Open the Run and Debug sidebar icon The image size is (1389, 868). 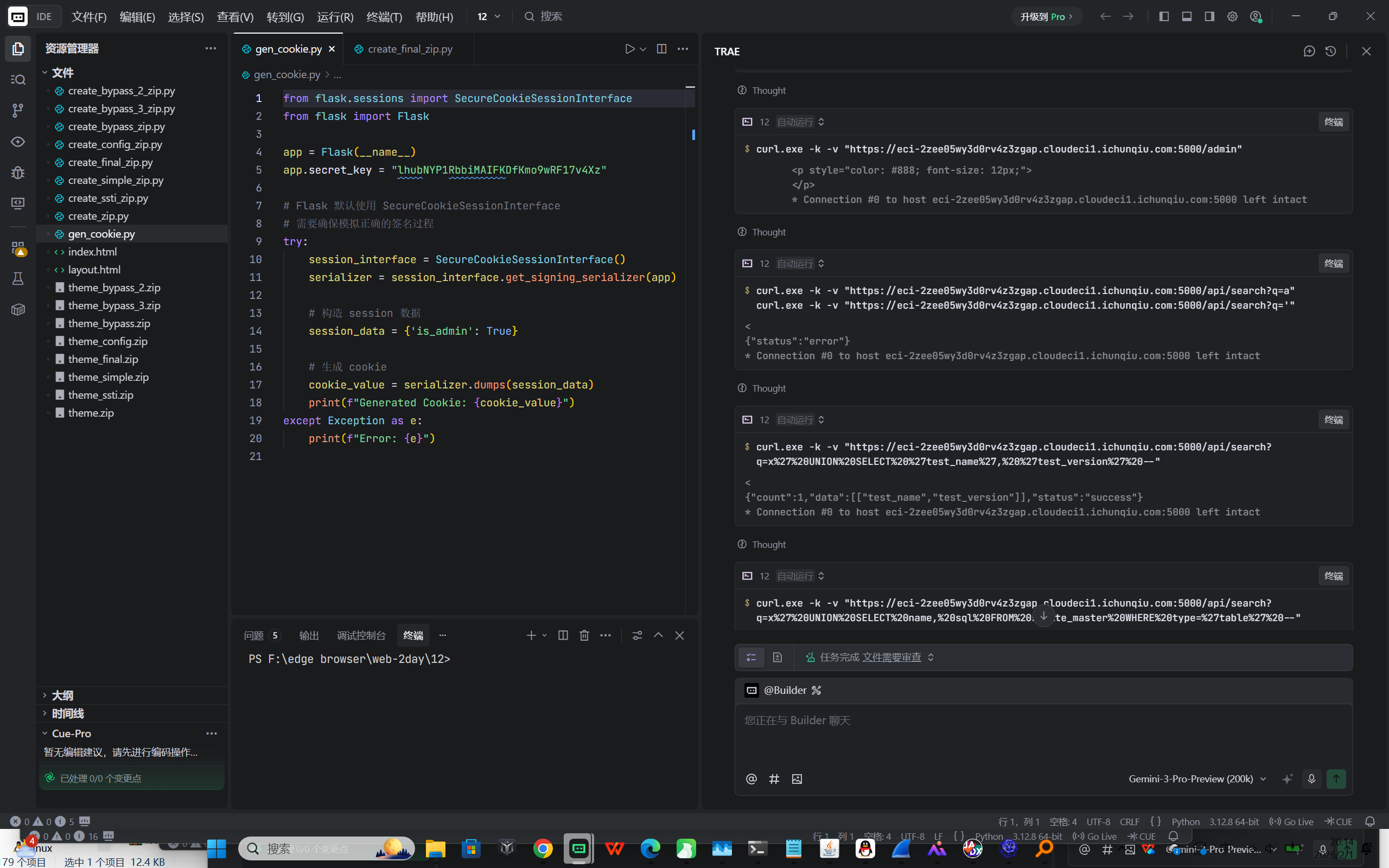[x=18, y=172]
